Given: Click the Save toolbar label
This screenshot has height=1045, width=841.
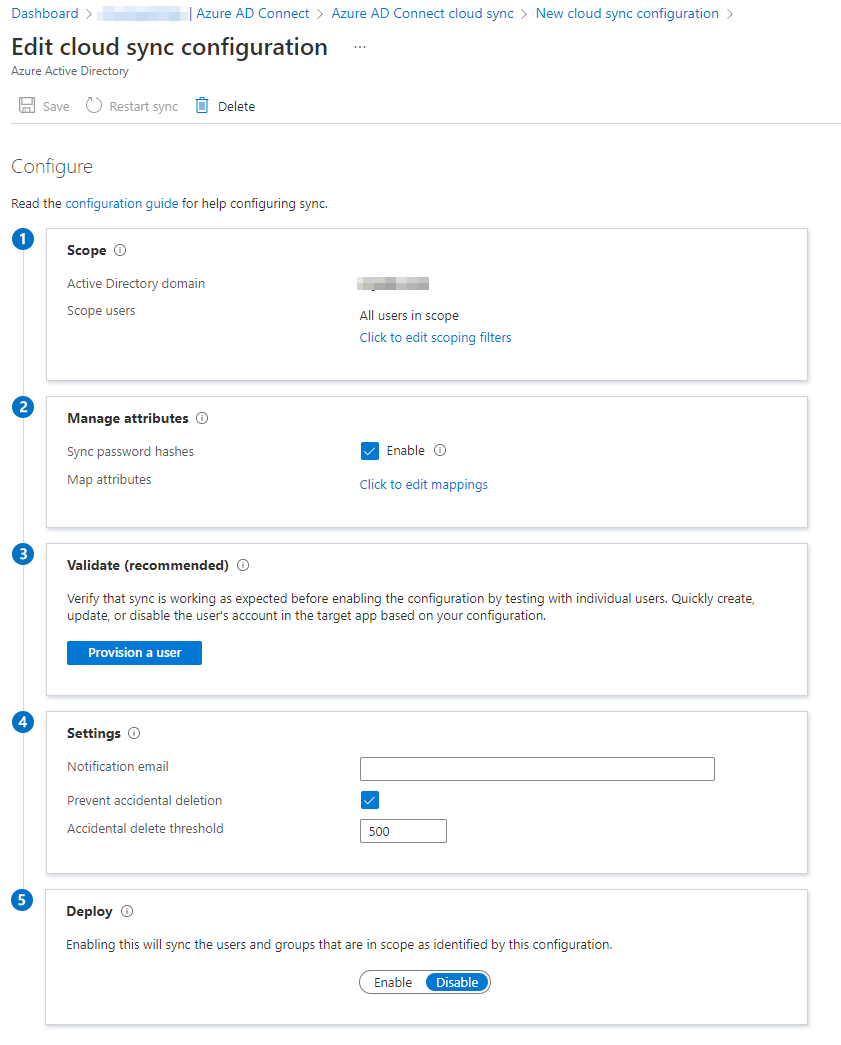Looking at the screenshot, I should coord(56,107).
